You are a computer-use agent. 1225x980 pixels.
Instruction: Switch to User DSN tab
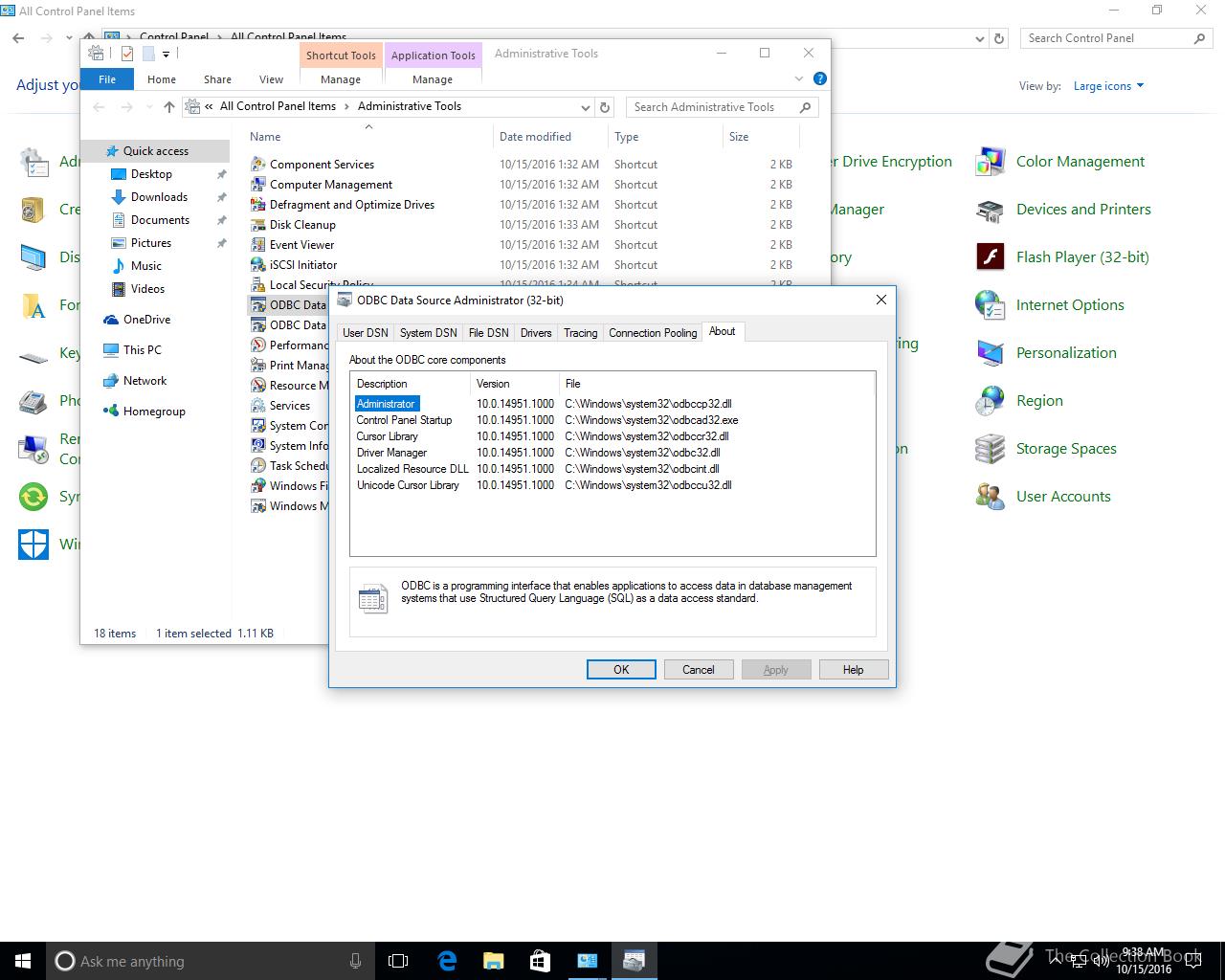click(366, 333)
